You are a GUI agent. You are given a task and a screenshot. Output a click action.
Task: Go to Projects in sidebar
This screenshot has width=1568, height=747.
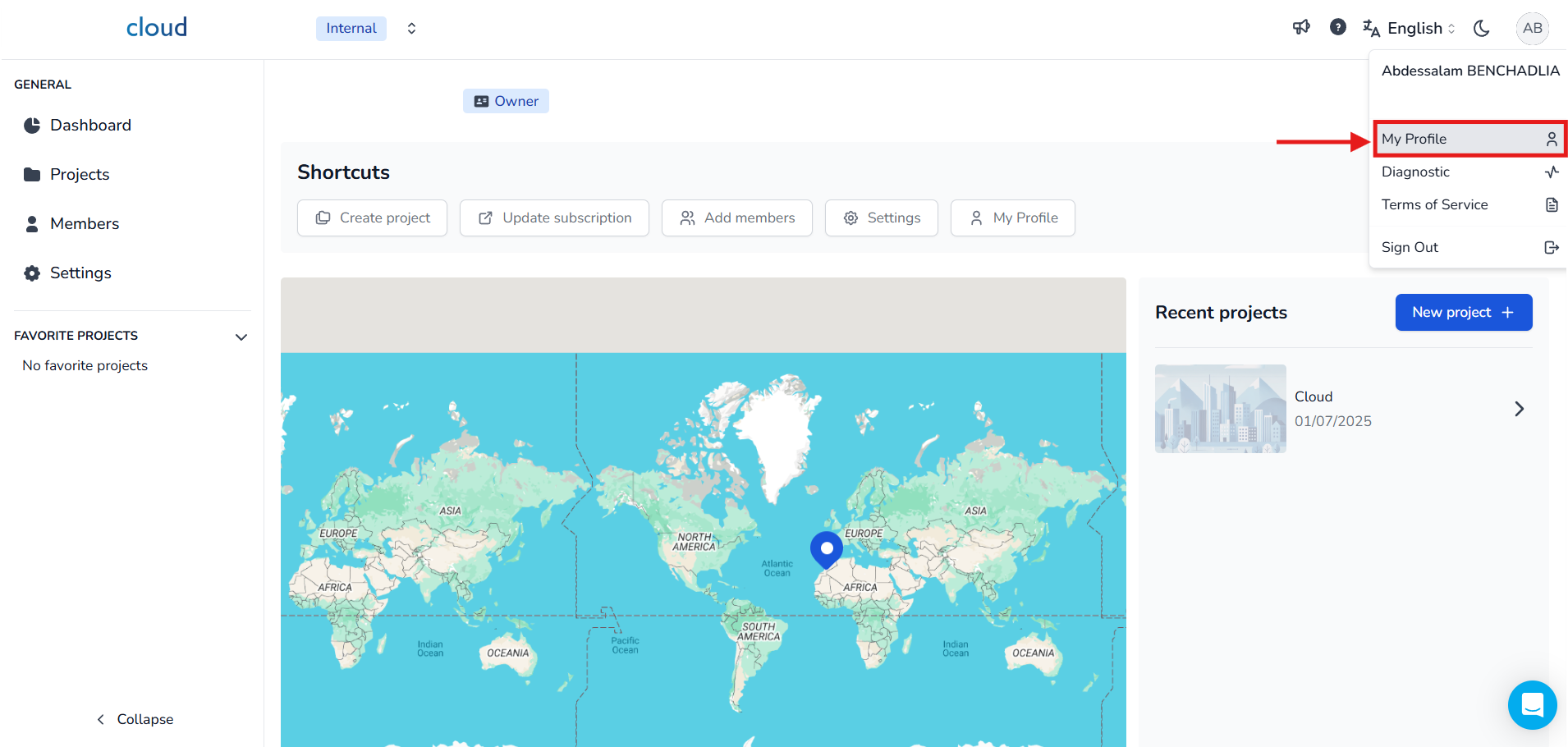click(80, 175)
